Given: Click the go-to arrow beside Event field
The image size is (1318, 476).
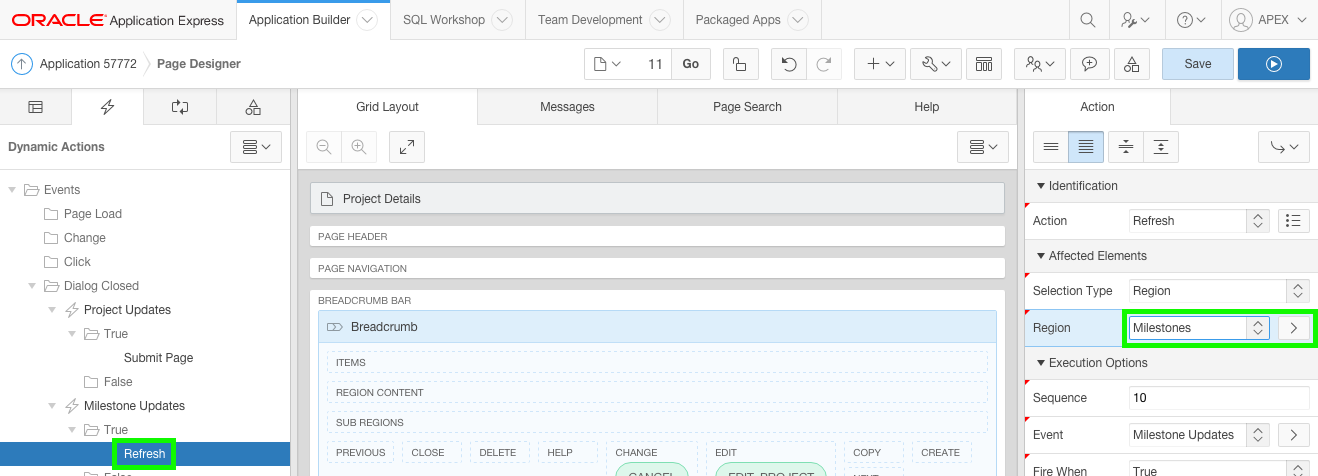Looking at the screenshot, I should pos(1294,435).
